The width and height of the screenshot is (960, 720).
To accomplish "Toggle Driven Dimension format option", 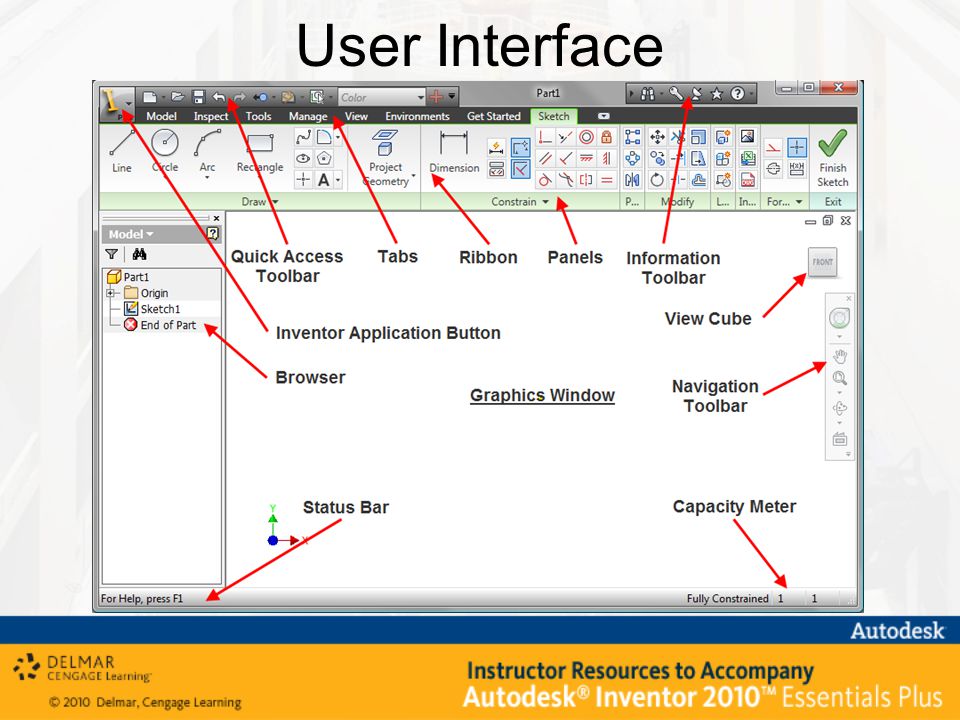I will coord(797,168).
